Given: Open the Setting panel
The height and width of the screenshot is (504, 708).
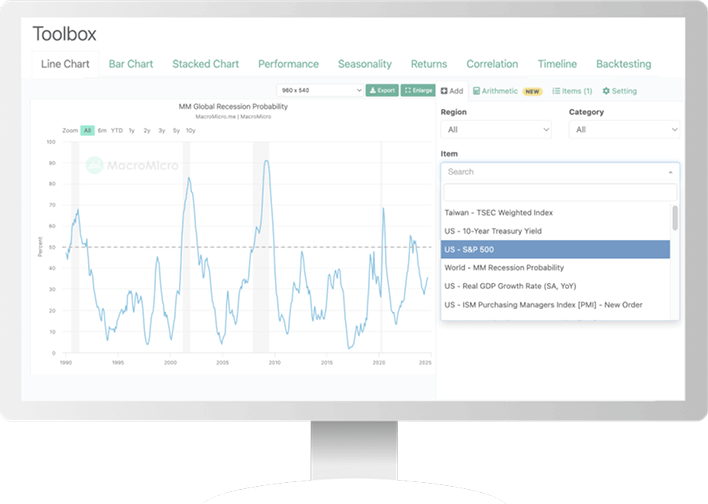Looking at the screenshot, I should tap(620, 91).
